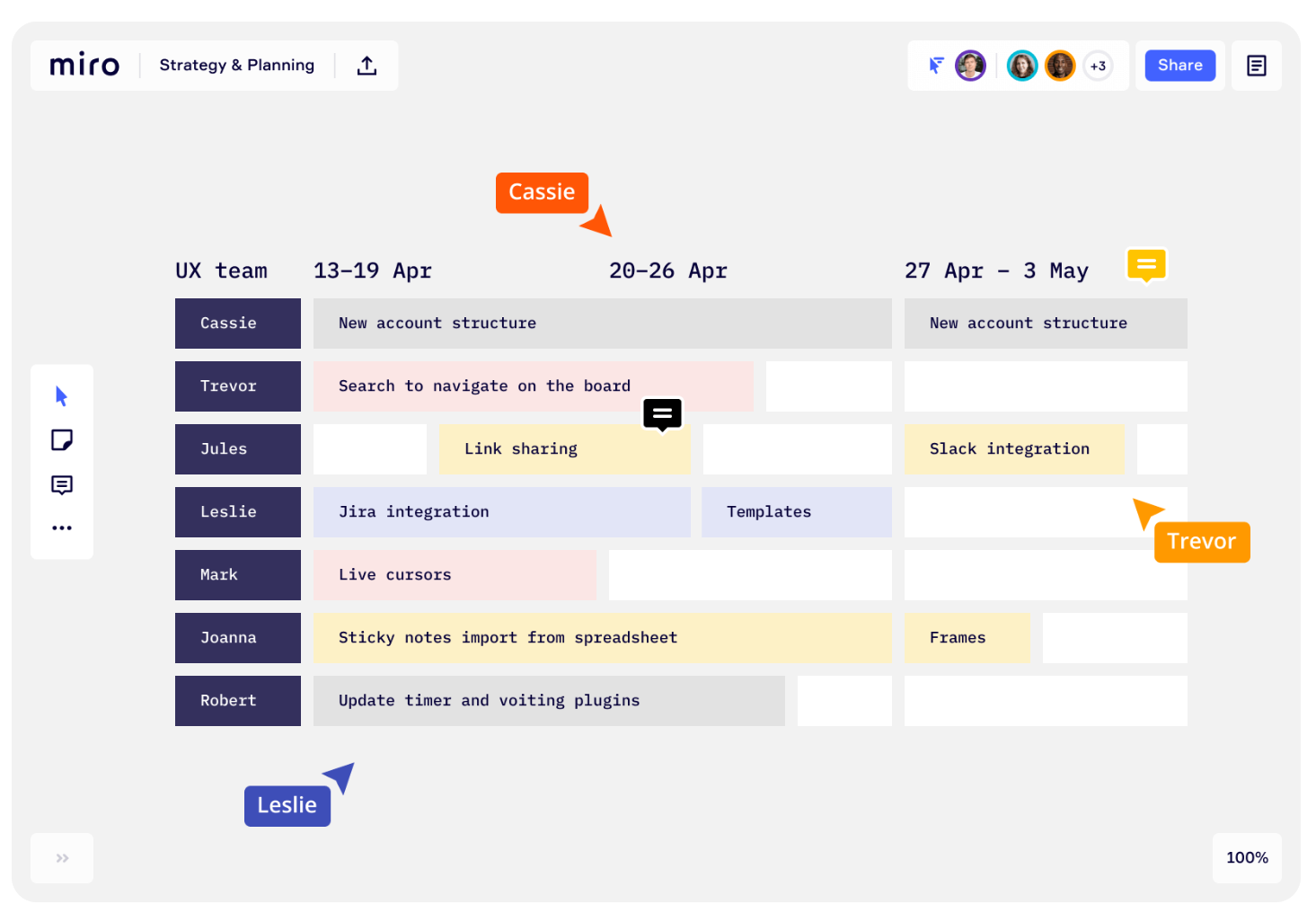1316x922 pixels.
Task: Click the 'UX team' header label
Action: [222, 270]
